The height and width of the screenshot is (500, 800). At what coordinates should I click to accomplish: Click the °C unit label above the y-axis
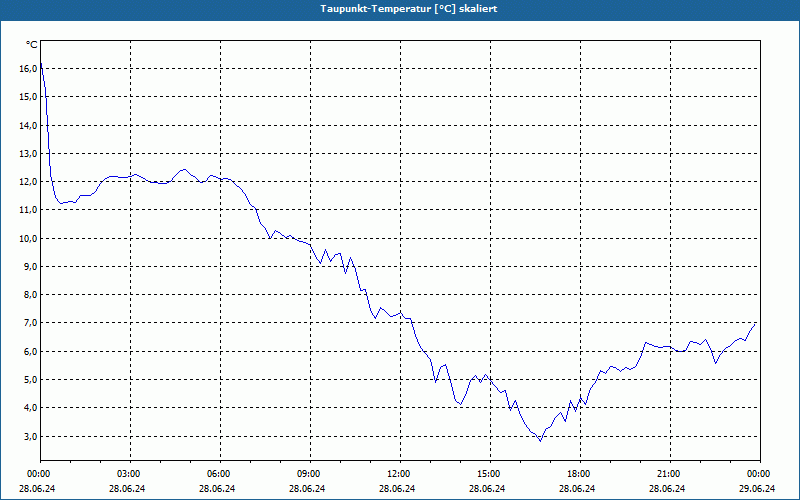point(31,45)
